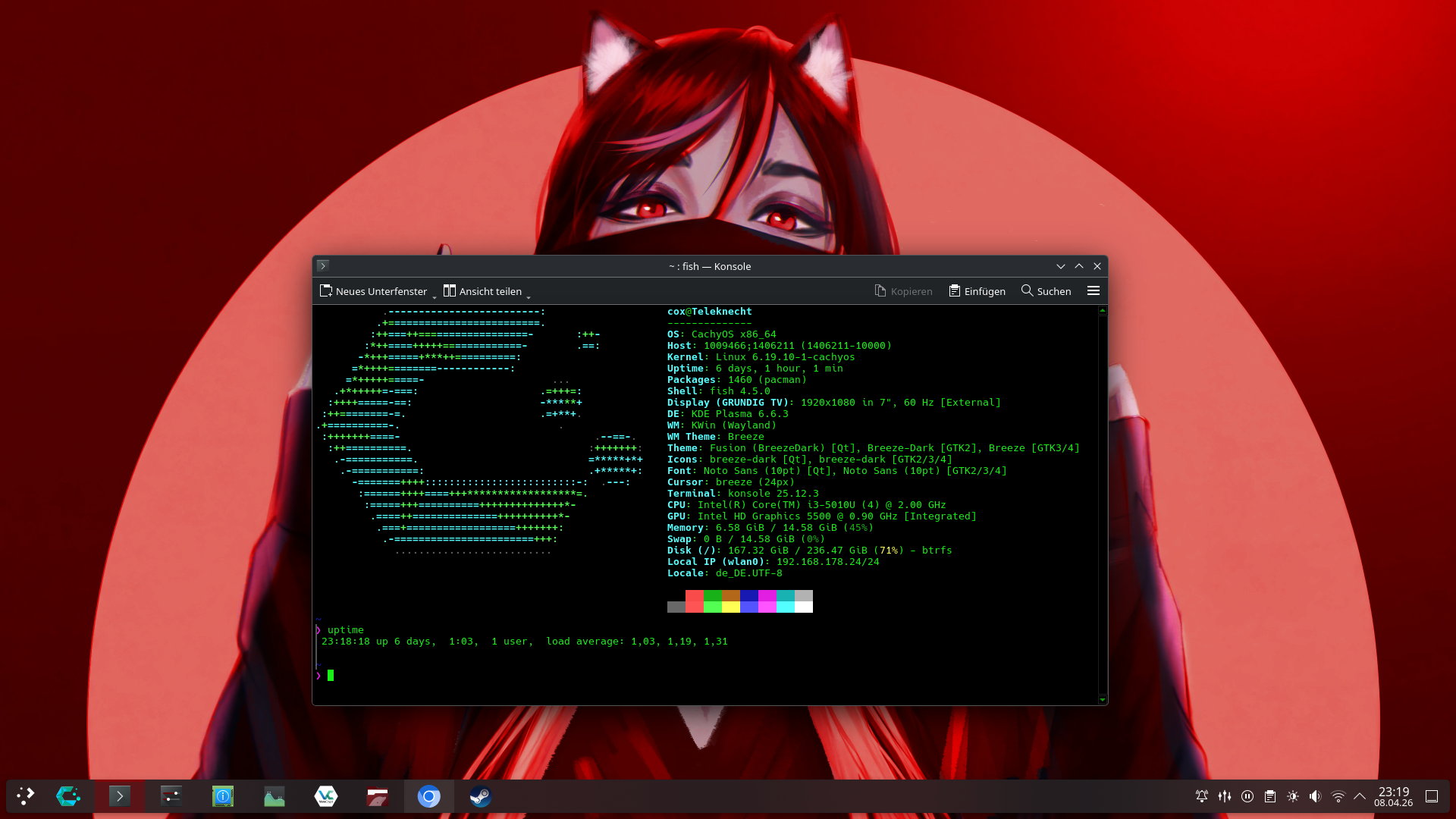
Task: Launch VeraCrypt from the taskbar
Action: (x=326, y=796)
